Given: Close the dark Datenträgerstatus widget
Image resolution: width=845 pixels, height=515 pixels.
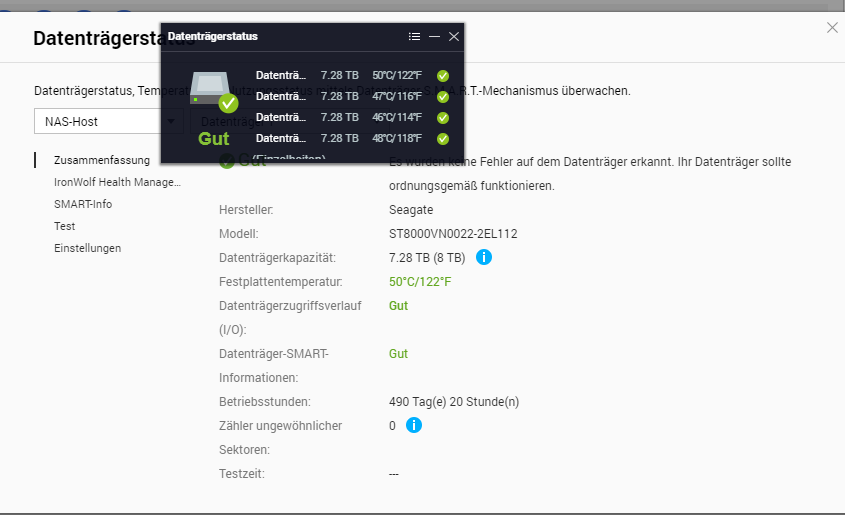Looking at the screenshot, I should click(x=454, y=37).
